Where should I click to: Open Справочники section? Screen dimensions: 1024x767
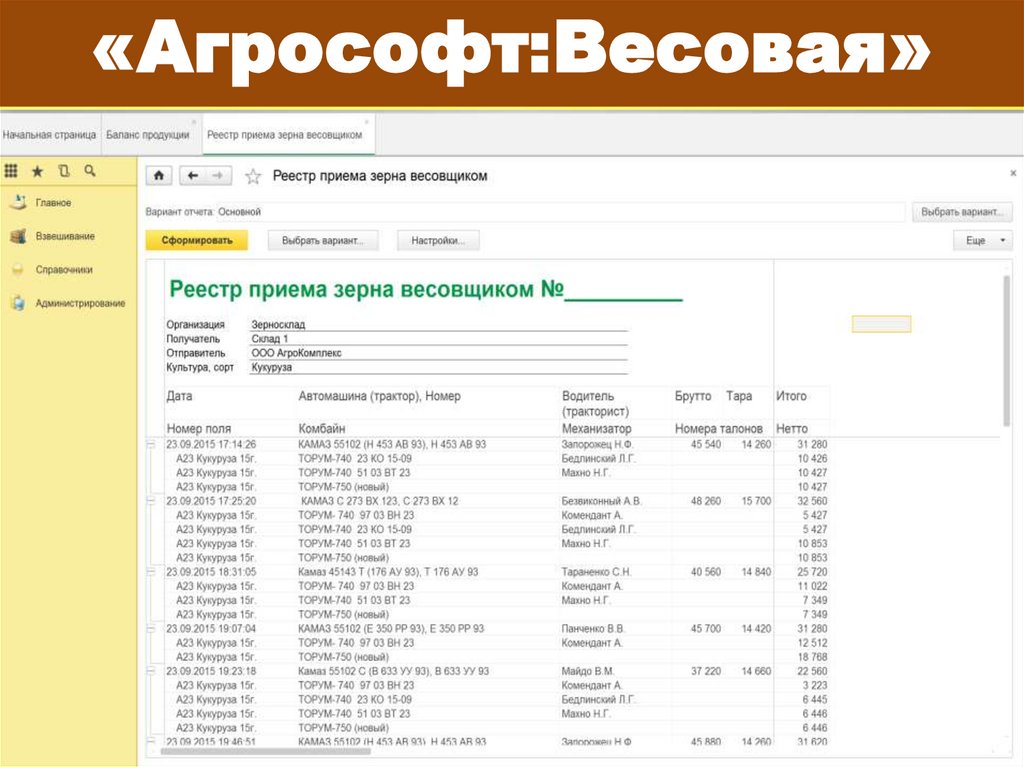[x=64, y=270]
